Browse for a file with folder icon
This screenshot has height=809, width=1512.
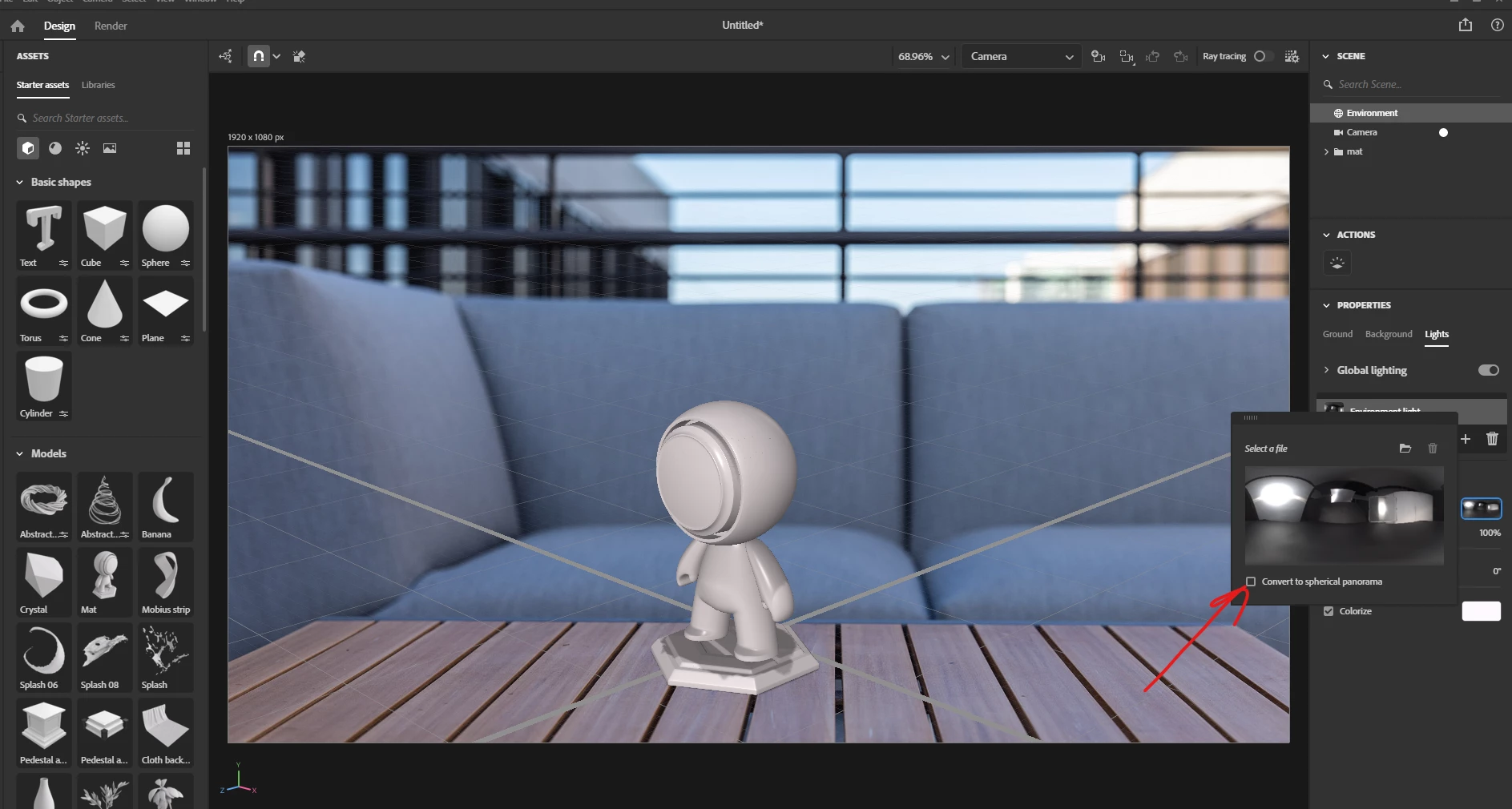click(1405, 449)
